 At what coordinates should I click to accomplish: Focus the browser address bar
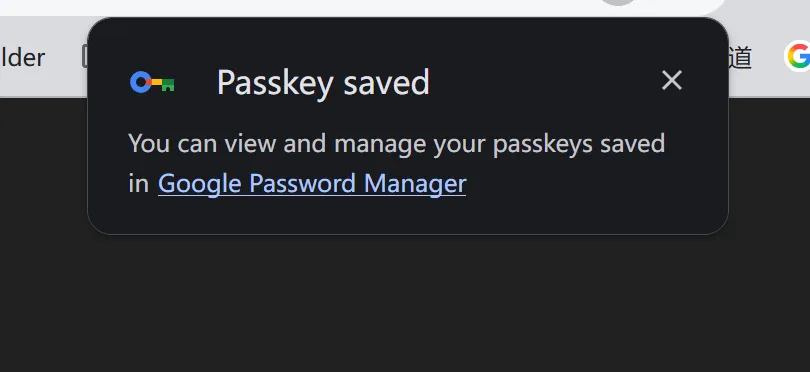tap(362, 6)
